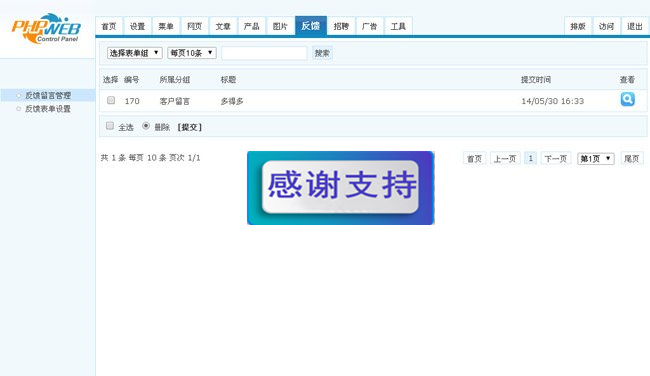
Task: Click the 退出 logout button
Action: point(634,27)
